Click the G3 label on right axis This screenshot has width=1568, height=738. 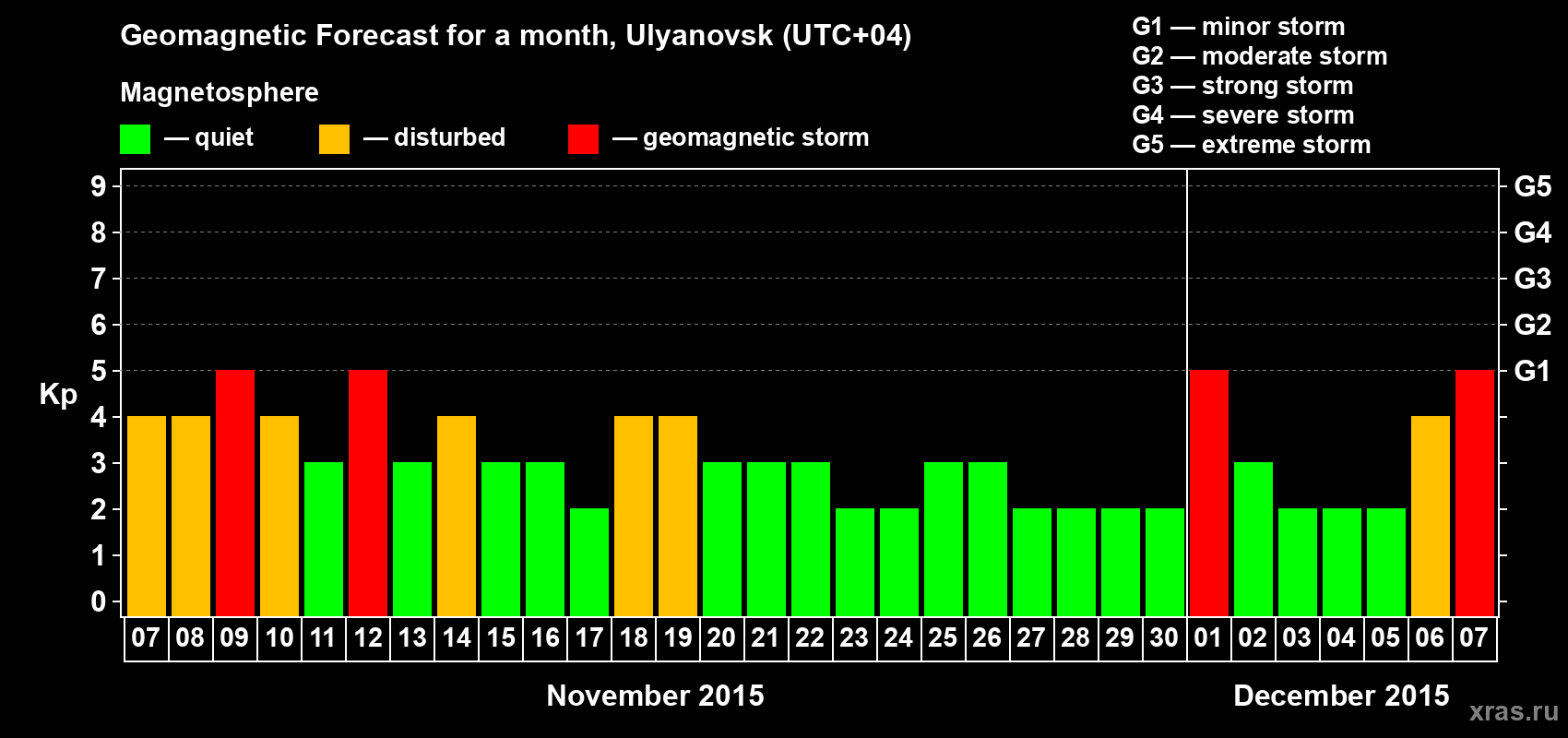click(1533, 279)
